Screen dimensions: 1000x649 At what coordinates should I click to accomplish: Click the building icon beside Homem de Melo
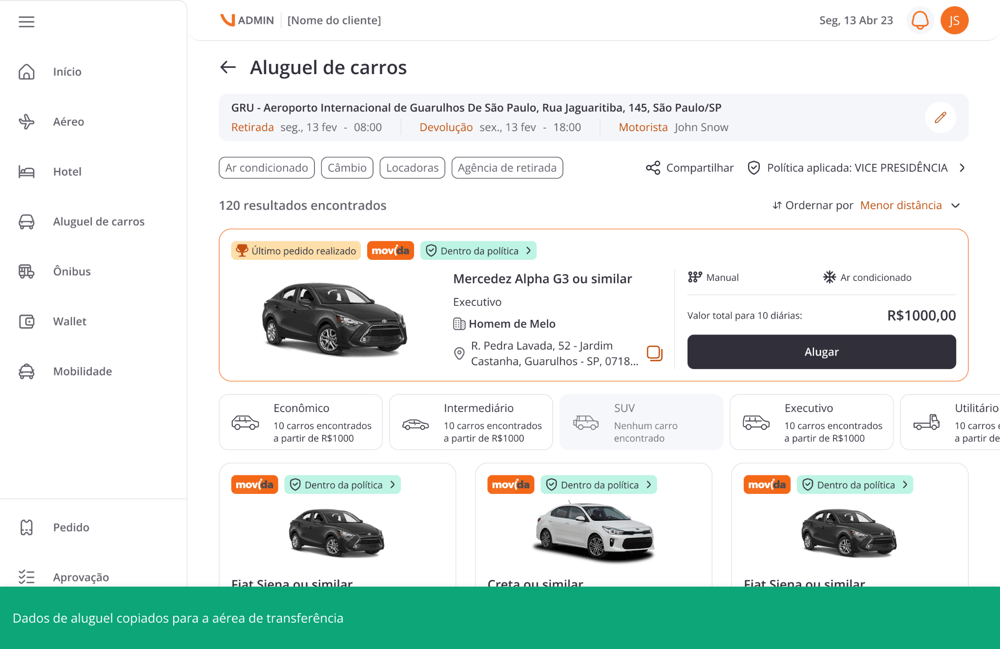point(459,324)
